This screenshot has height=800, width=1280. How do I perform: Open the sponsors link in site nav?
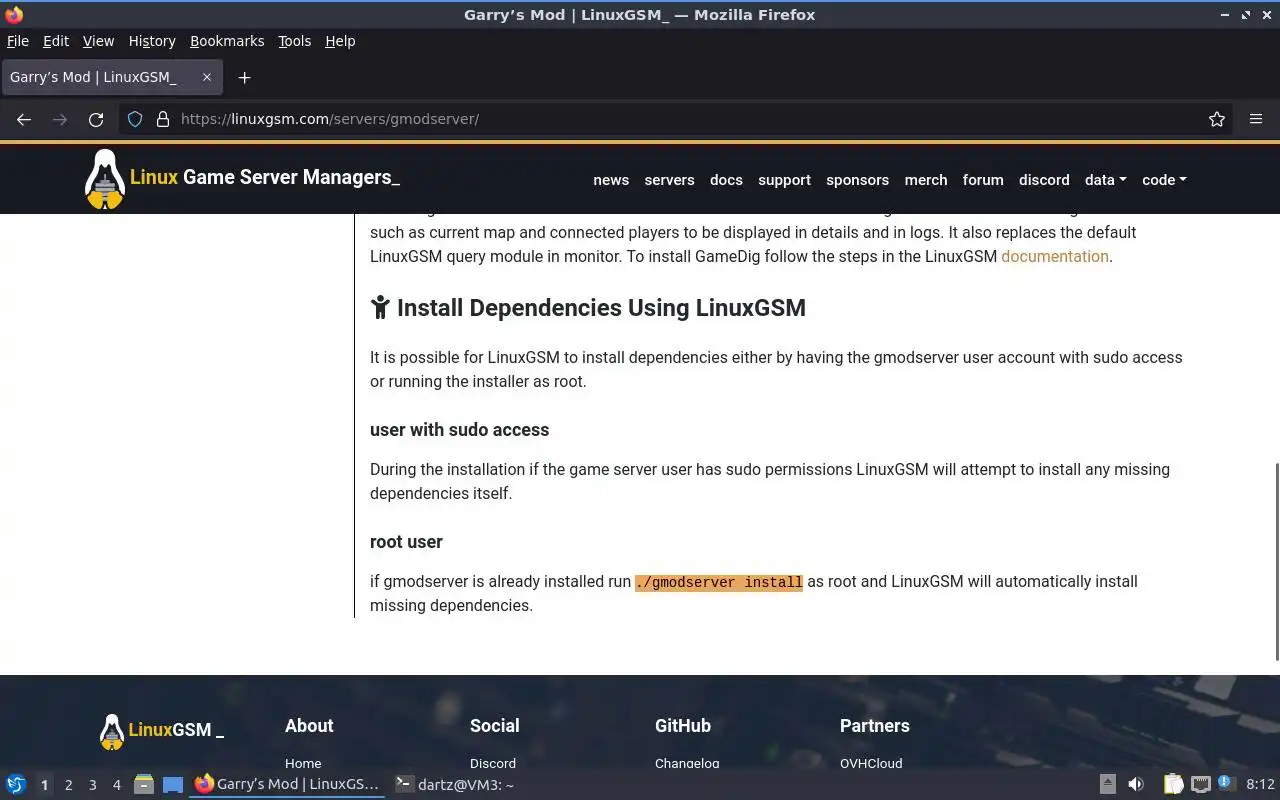pos(857,180)
